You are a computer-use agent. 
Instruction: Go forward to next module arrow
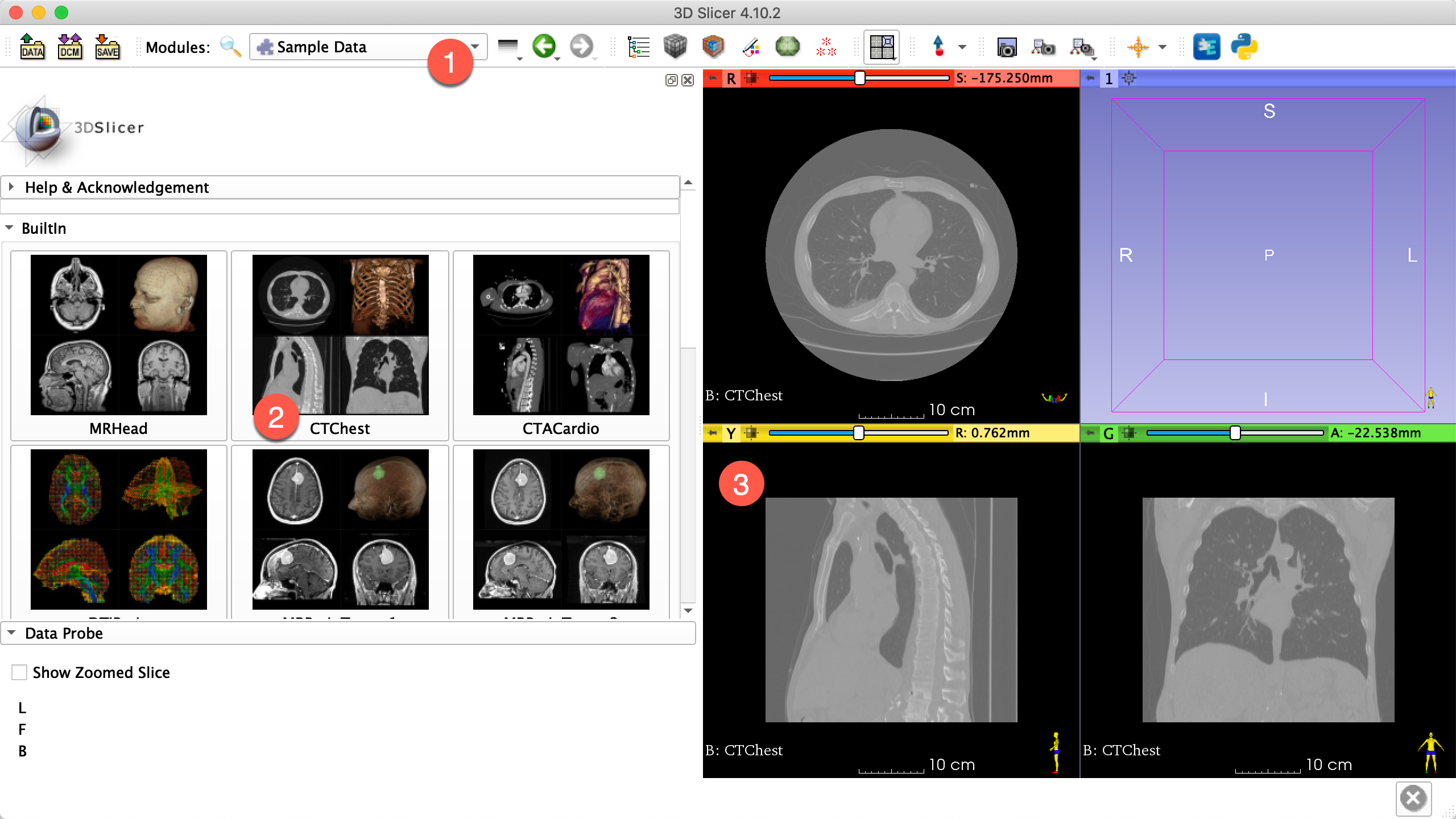(582, 47)
